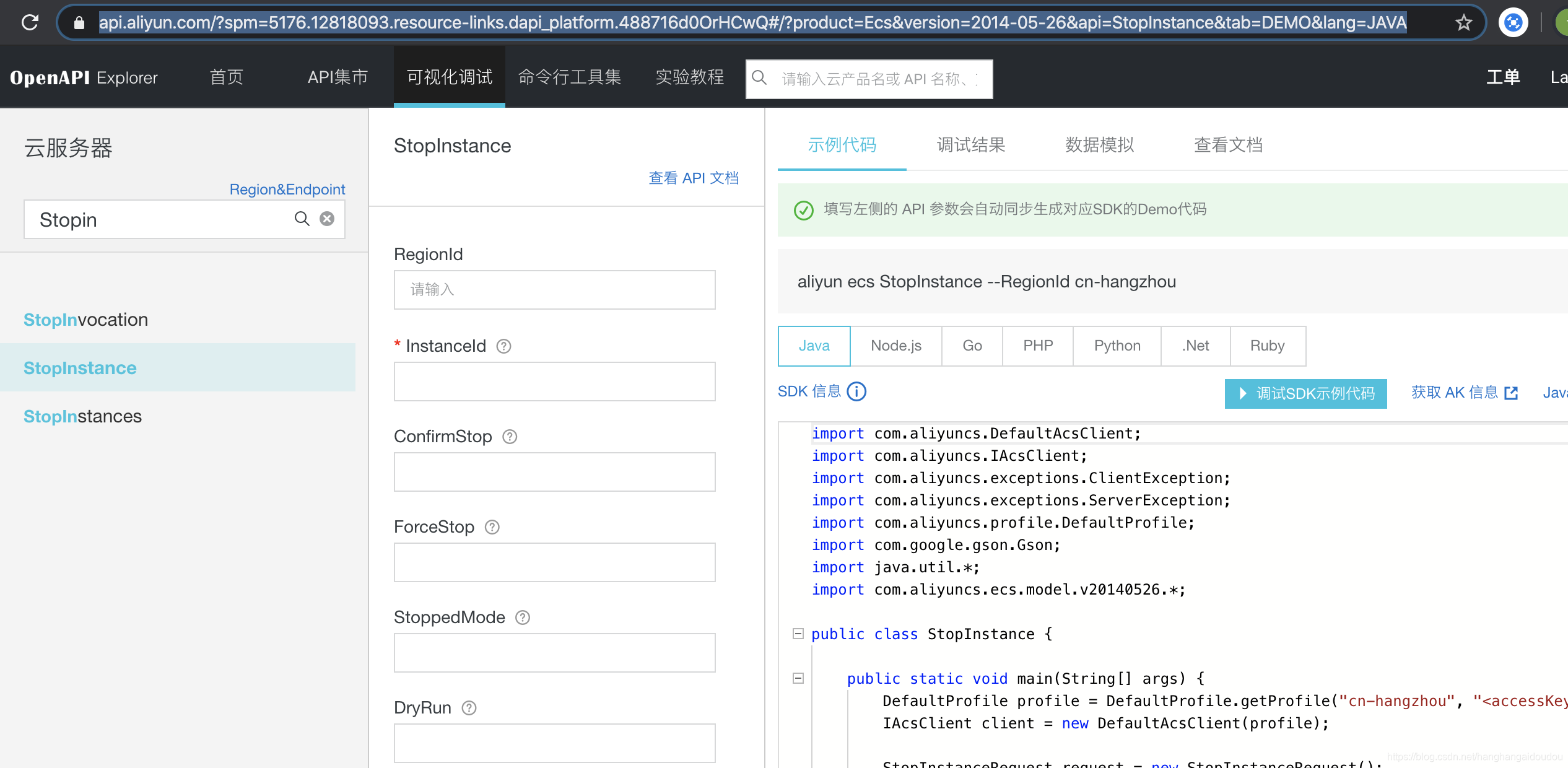Open the Region&Endpoint link
The image size is (1568, 768).
[x=287, y=190]
